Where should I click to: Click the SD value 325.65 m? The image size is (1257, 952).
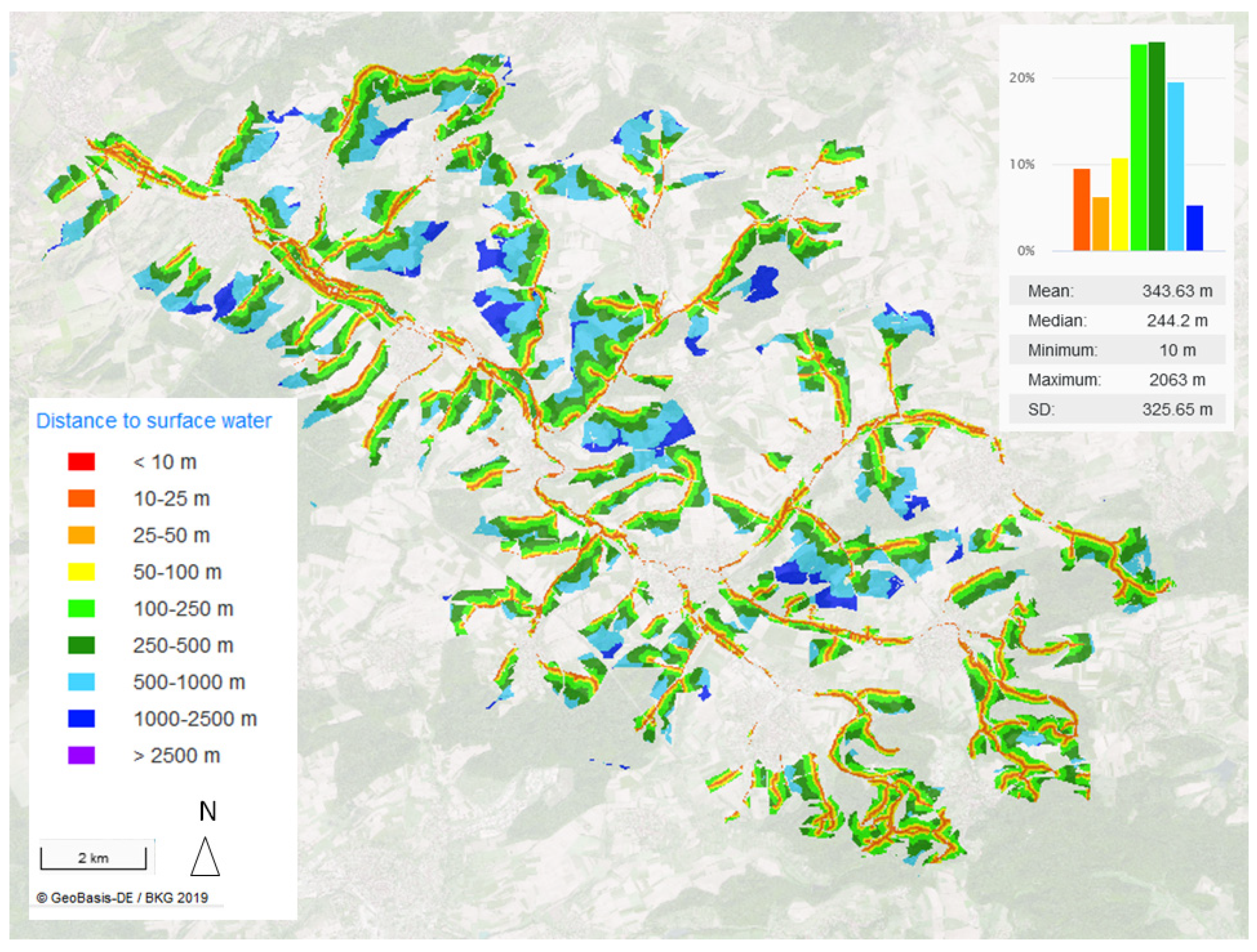point(1178,409)
